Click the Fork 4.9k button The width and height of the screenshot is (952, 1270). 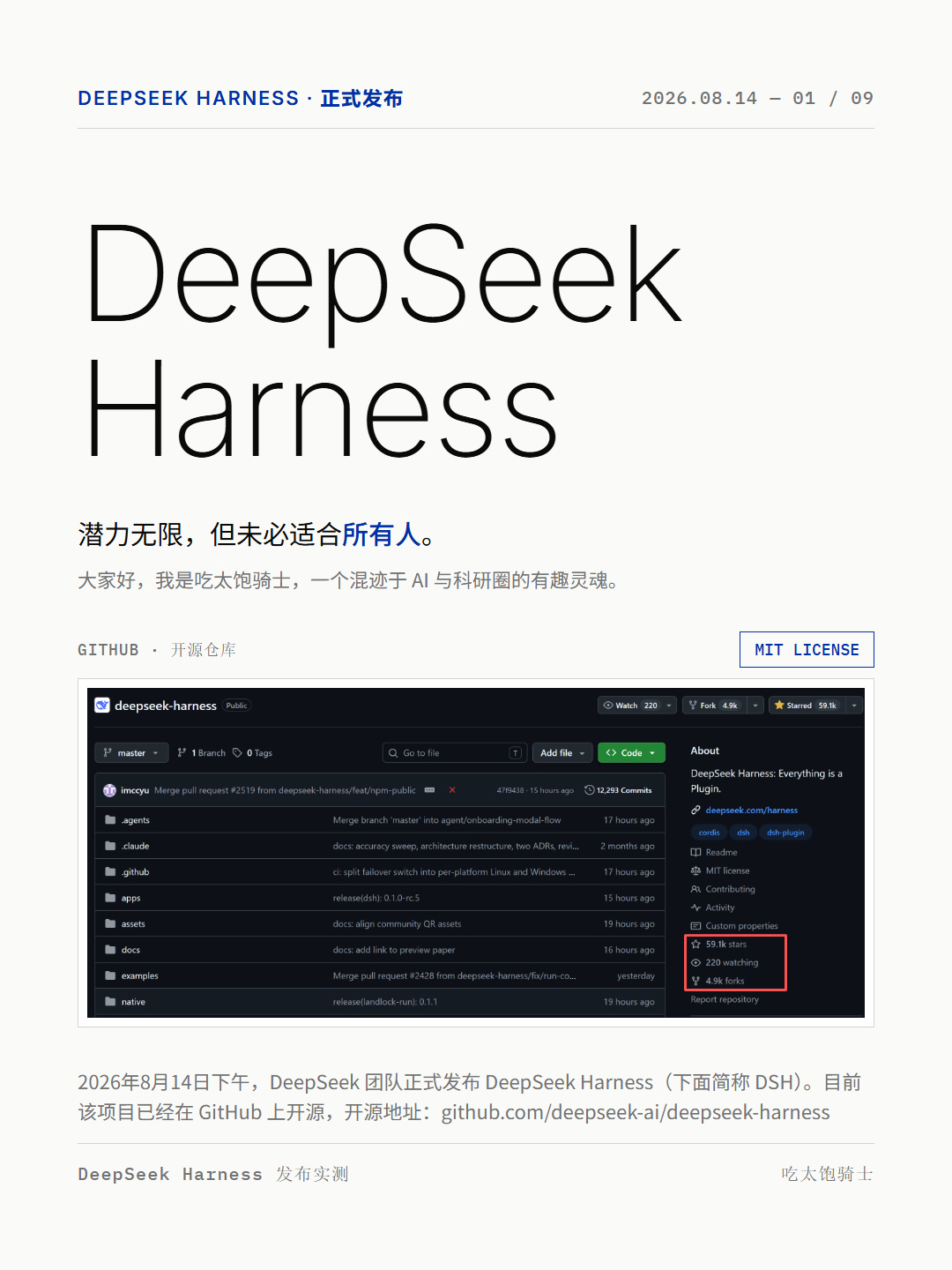point(714,706)
